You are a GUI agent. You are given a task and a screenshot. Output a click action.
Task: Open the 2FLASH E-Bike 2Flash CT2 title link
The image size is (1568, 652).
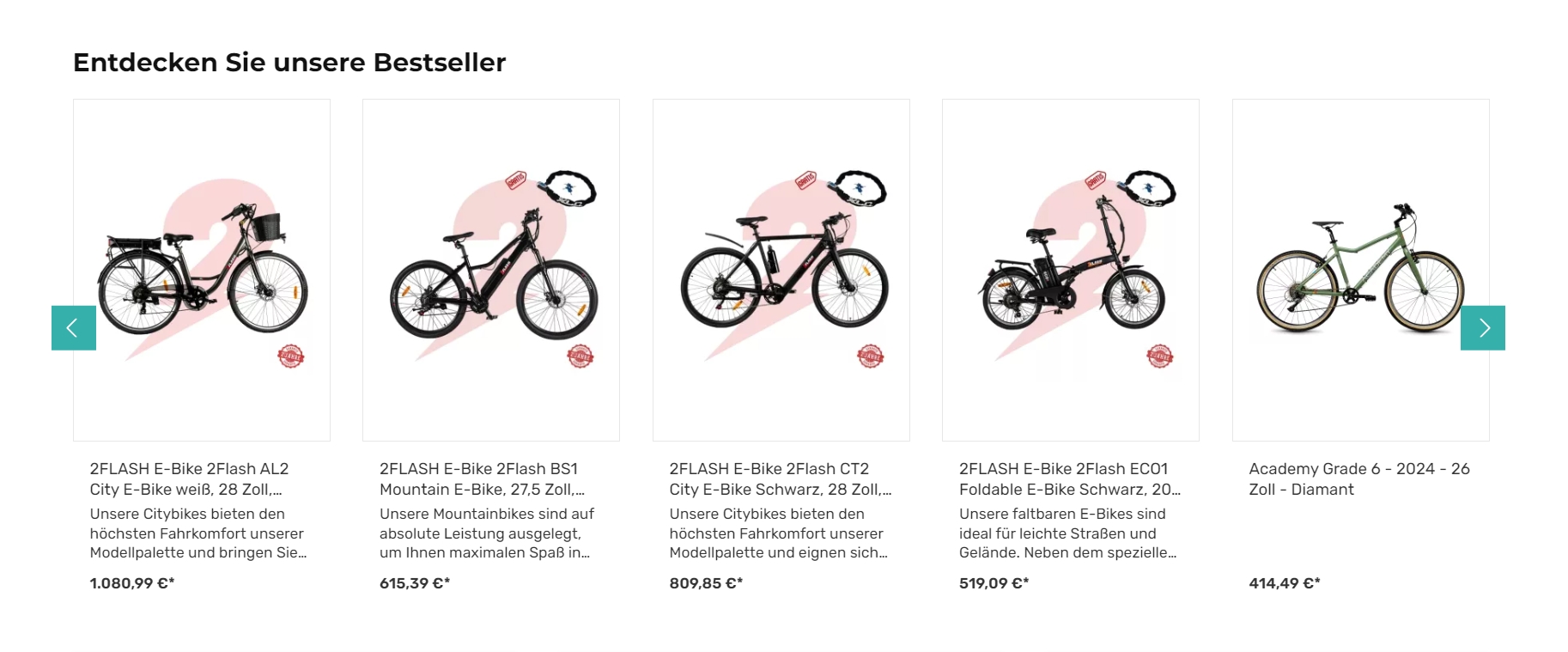pos(781,479)
